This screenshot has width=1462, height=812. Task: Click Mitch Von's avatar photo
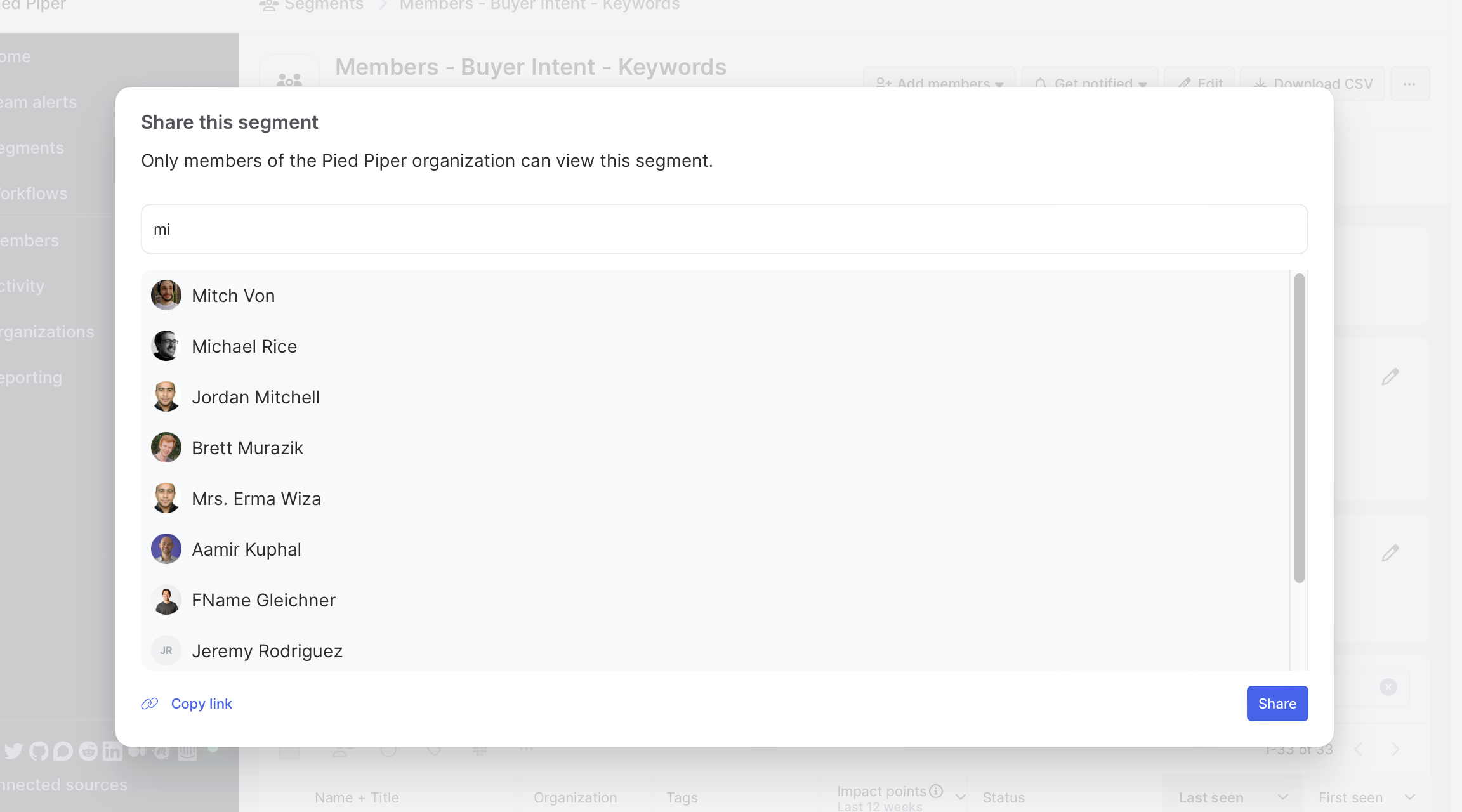point(166,295)
